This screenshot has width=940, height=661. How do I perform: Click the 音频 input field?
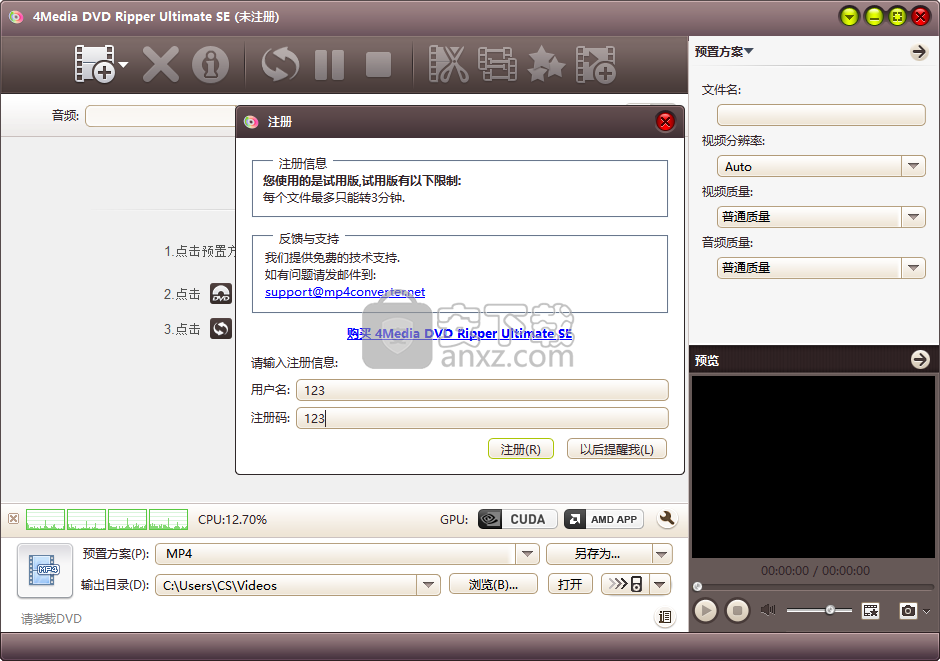pyautogui.click(x=161, y=116)
